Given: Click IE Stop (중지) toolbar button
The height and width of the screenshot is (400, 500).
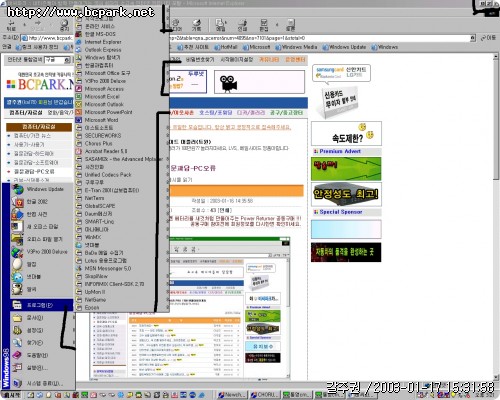Looking at the screenshot, I should tap(64, 26).
